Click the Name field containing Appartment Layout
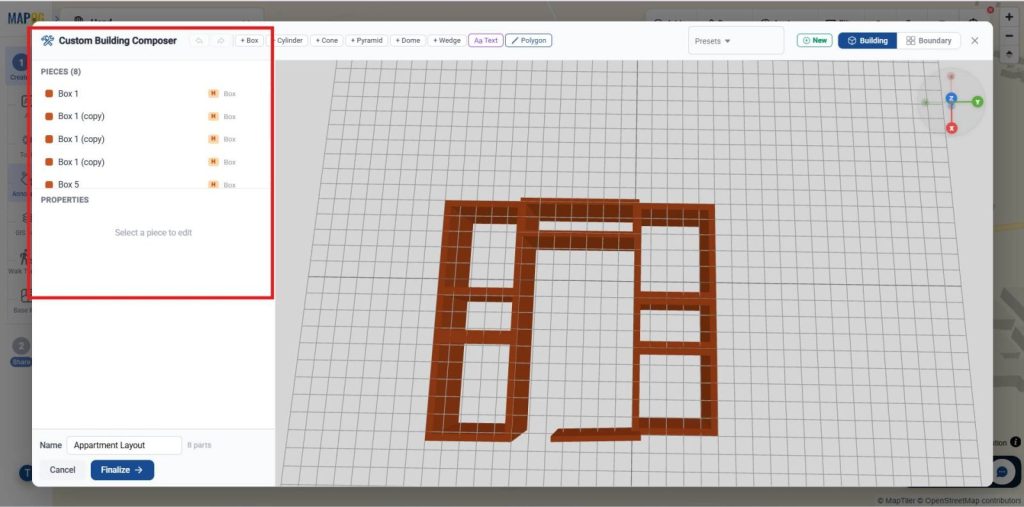The width and height of the screenshot is (1024, 507). tap(124, 445)
